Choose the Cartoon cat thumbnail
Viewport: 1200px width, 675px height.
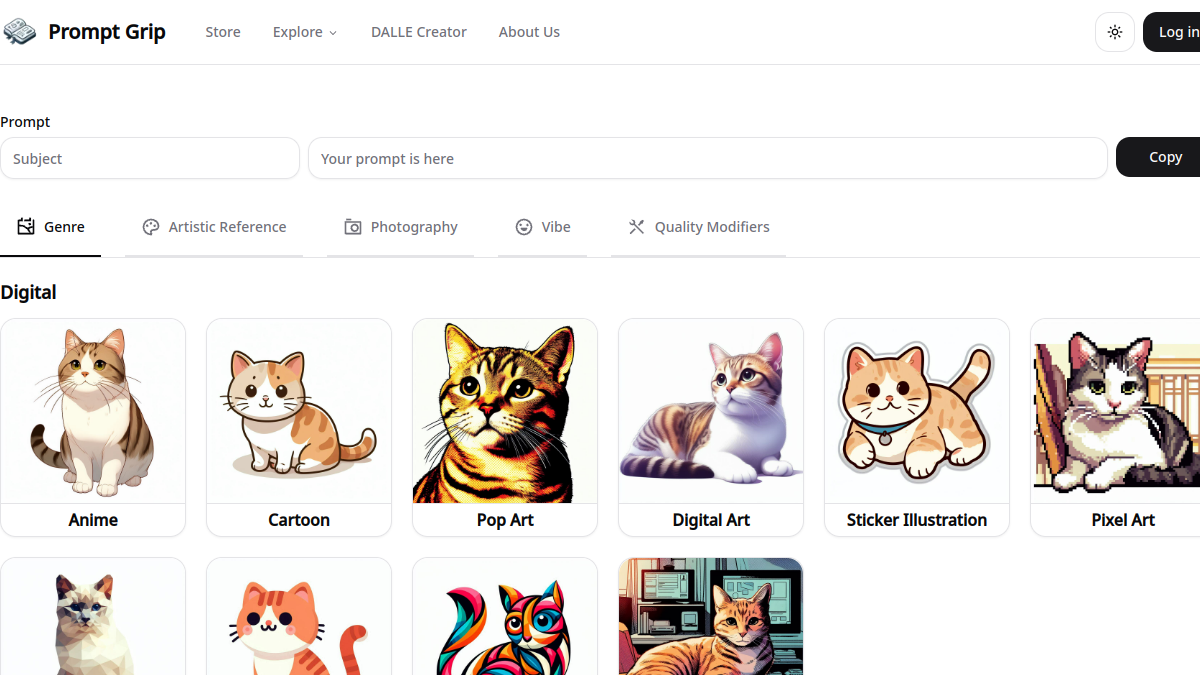click(x=299, y=411)
